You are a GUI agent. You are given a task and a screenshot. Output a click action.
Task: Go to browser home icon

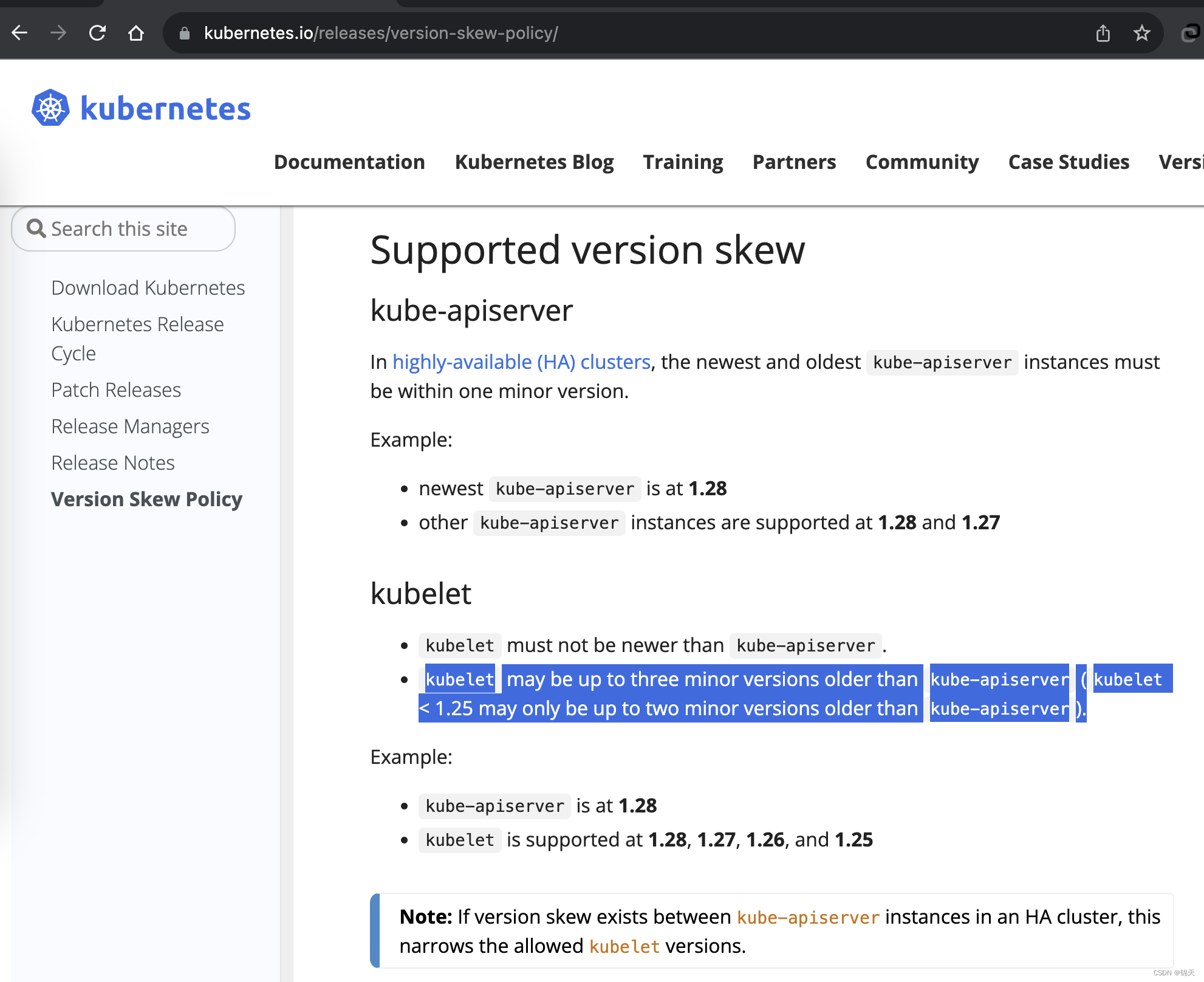click(x=136, y=33)
